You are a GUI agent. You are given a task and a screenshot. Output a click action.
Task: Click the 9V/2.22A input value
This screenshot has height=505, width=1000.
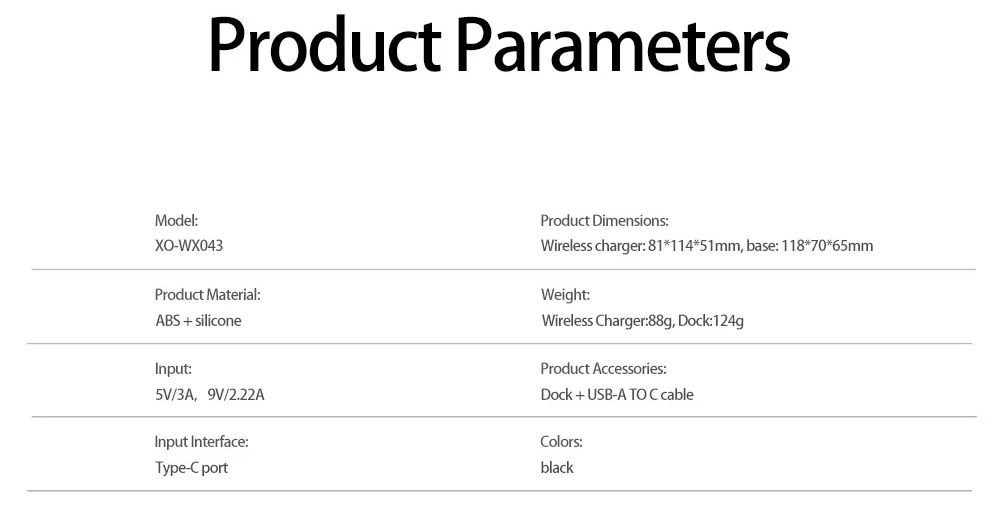(236, 395)
